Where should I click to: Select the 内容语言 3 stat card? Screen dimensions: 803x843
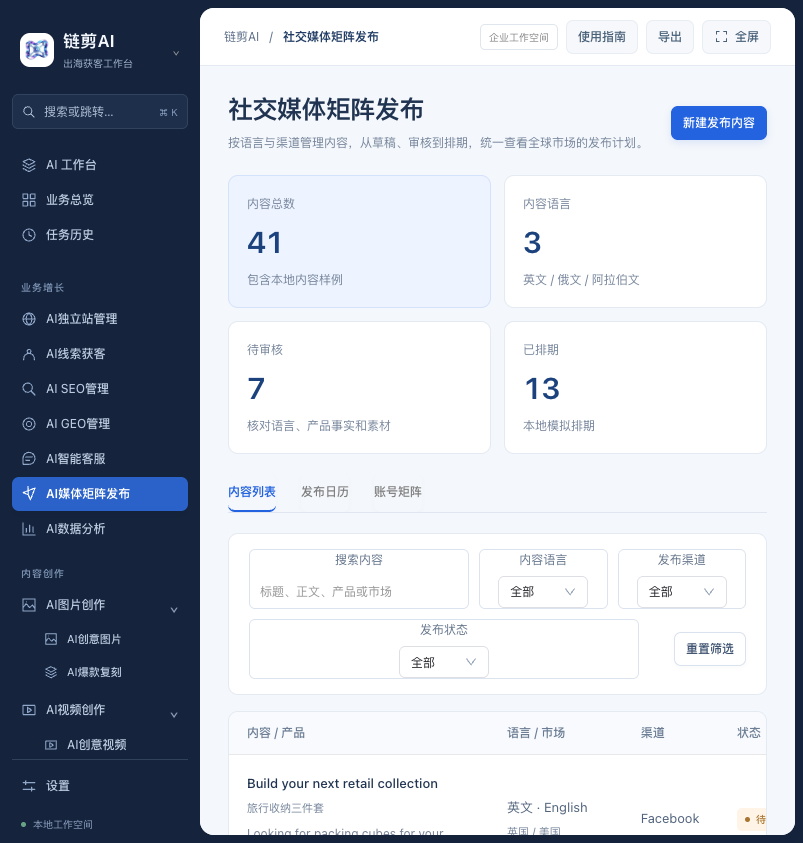[635, 241]
